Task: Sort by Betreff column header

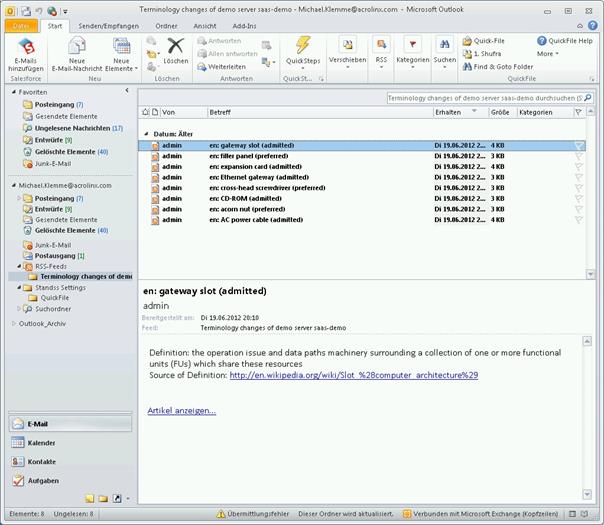Action: tap(320, 112)
